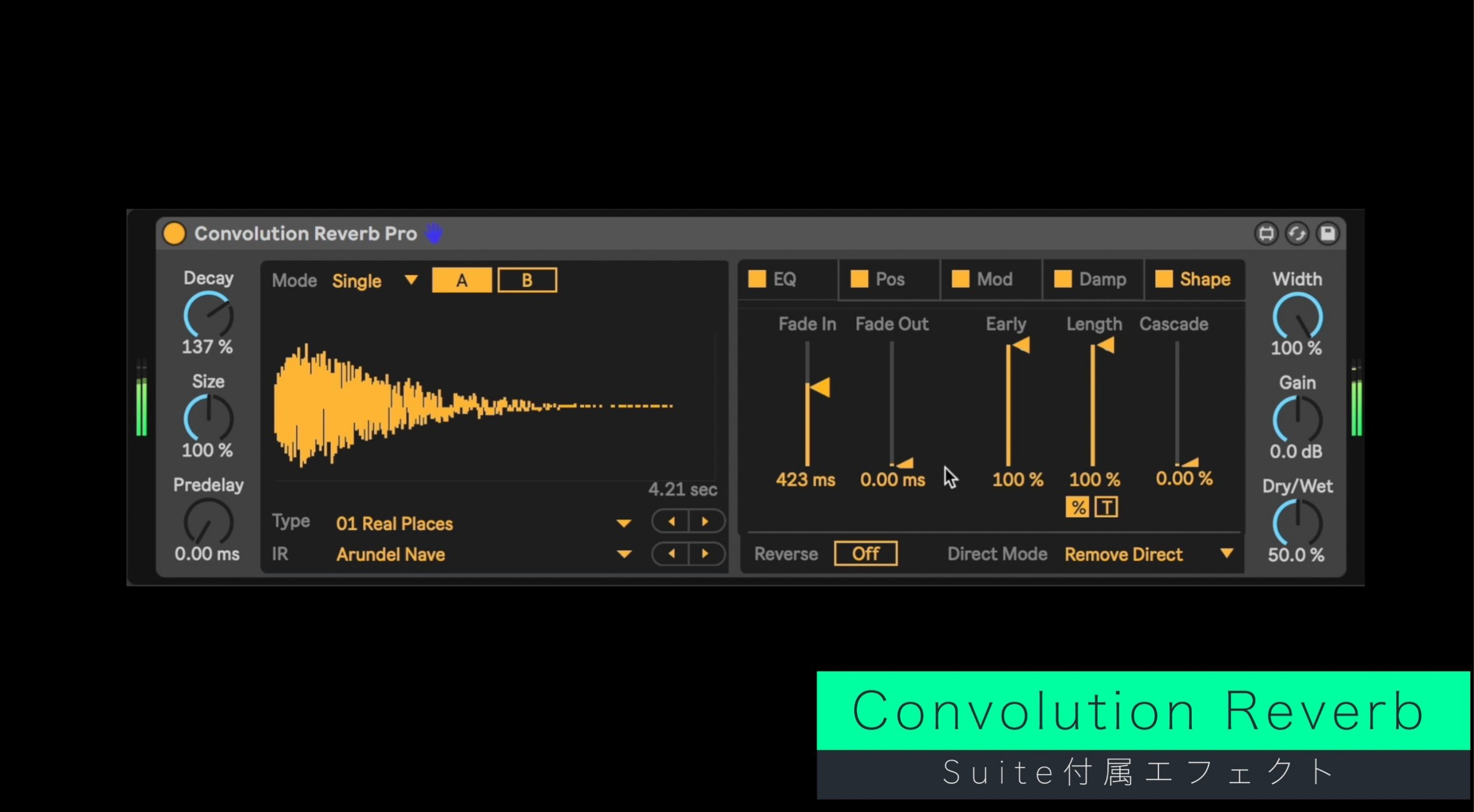Click the Early 100 % value

pyautogui.click(x=1017, y=479)
